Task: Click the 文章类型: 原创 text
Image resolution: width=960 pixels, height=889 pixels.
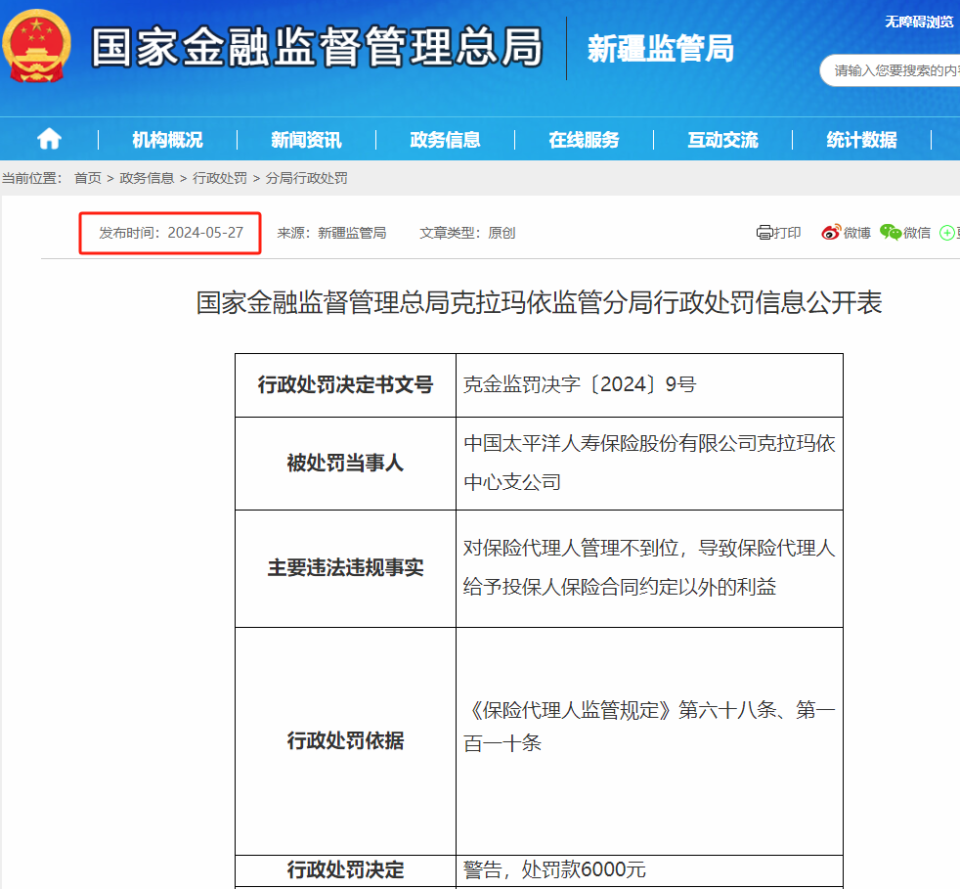Action: click(x=467, y=233)
